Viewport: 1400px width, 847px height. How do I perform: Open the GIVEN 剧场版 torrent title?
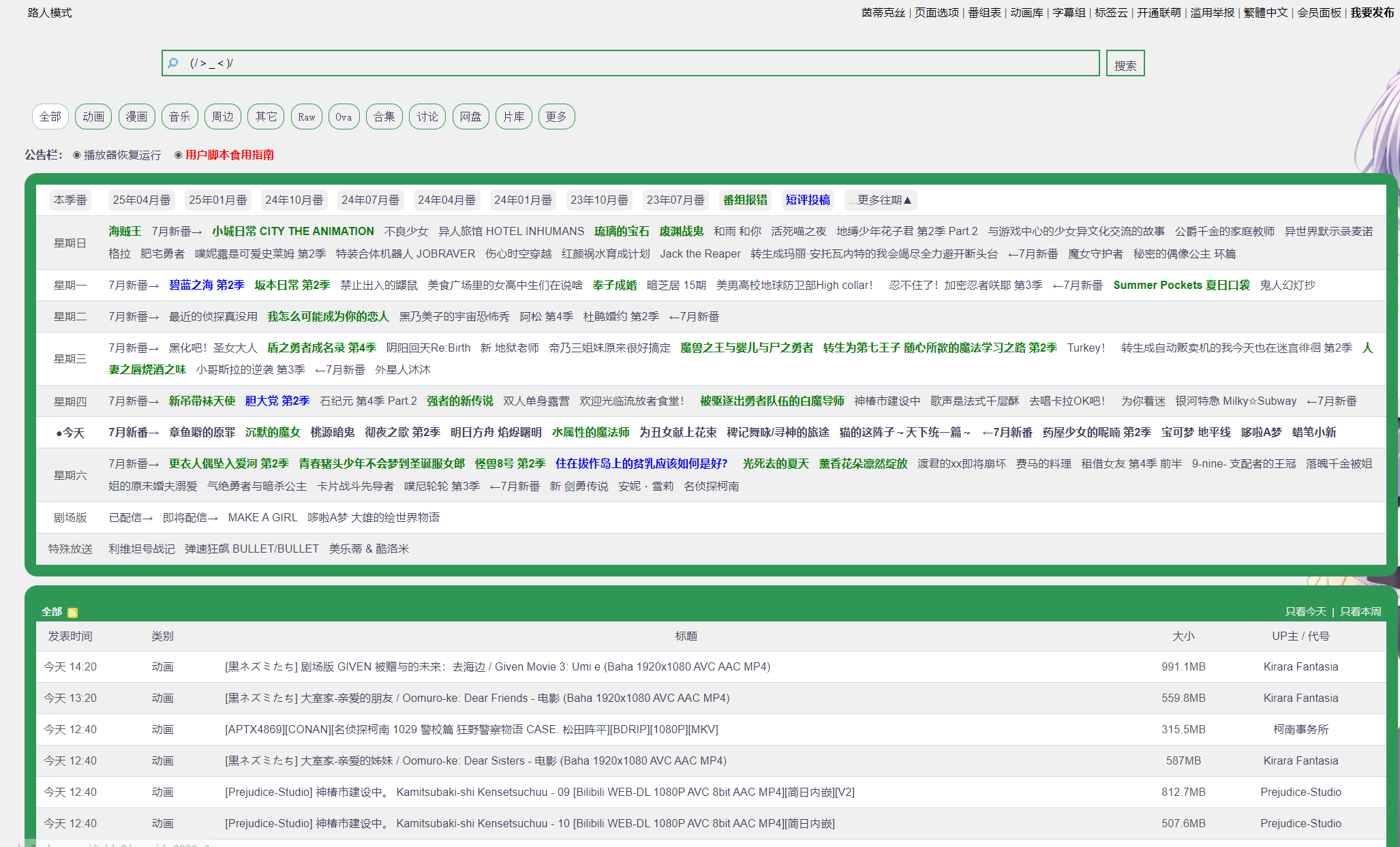tap(498, 666)
